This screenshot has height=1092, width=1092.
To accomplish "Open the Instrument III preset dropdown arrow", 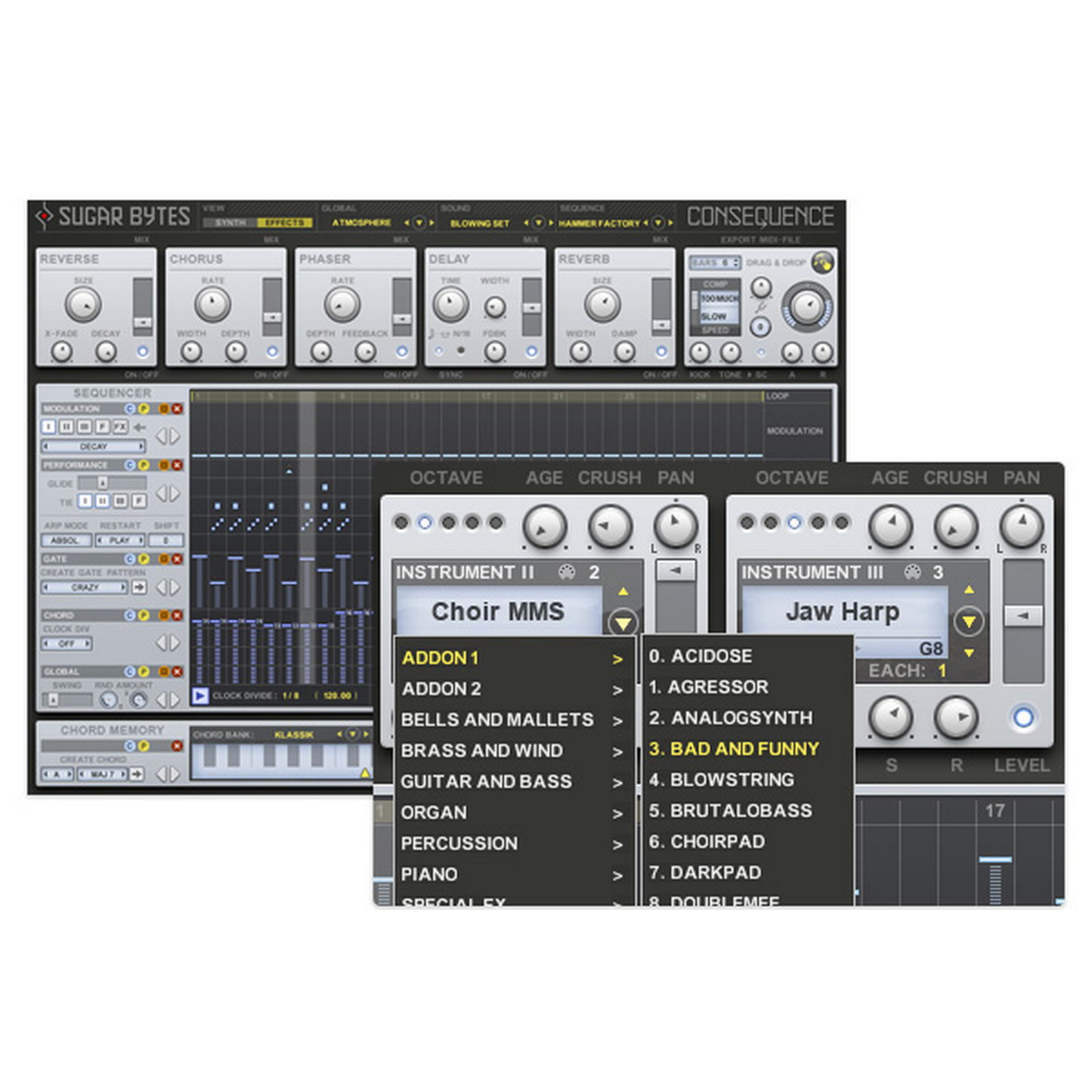I will [x=968, y=622].
